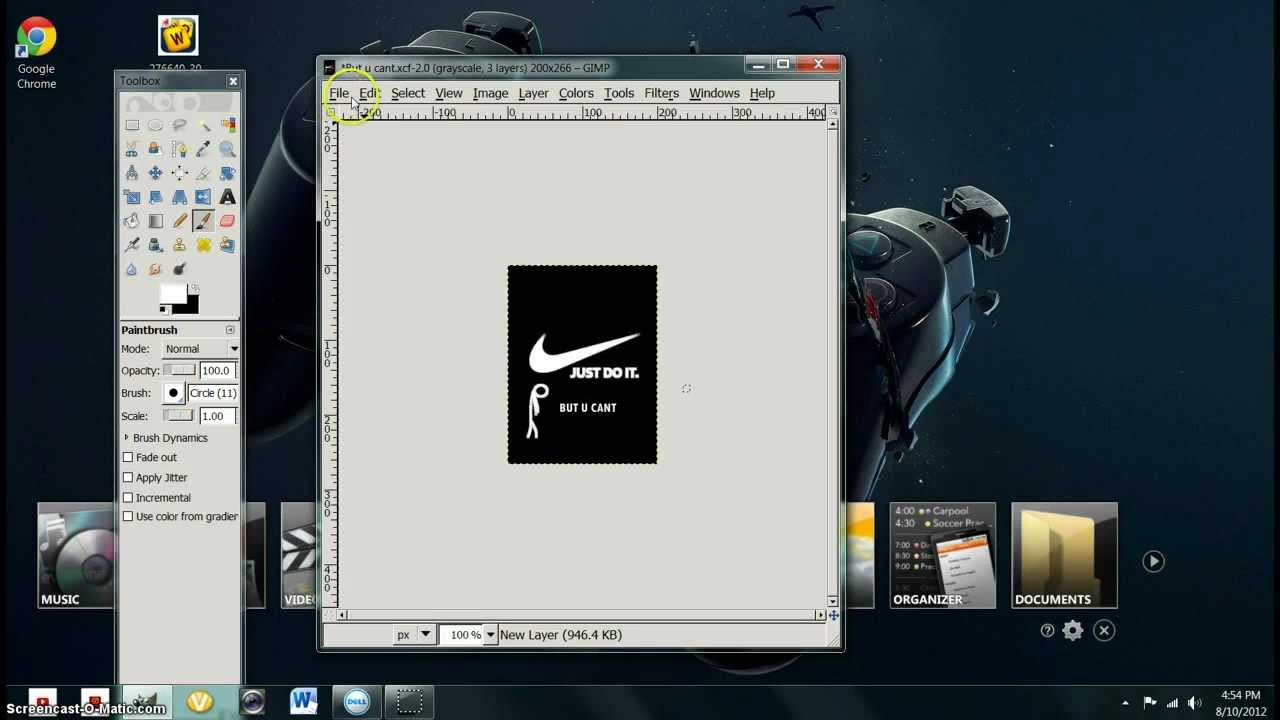Select the Scale tool

click(x=132, y=197)
